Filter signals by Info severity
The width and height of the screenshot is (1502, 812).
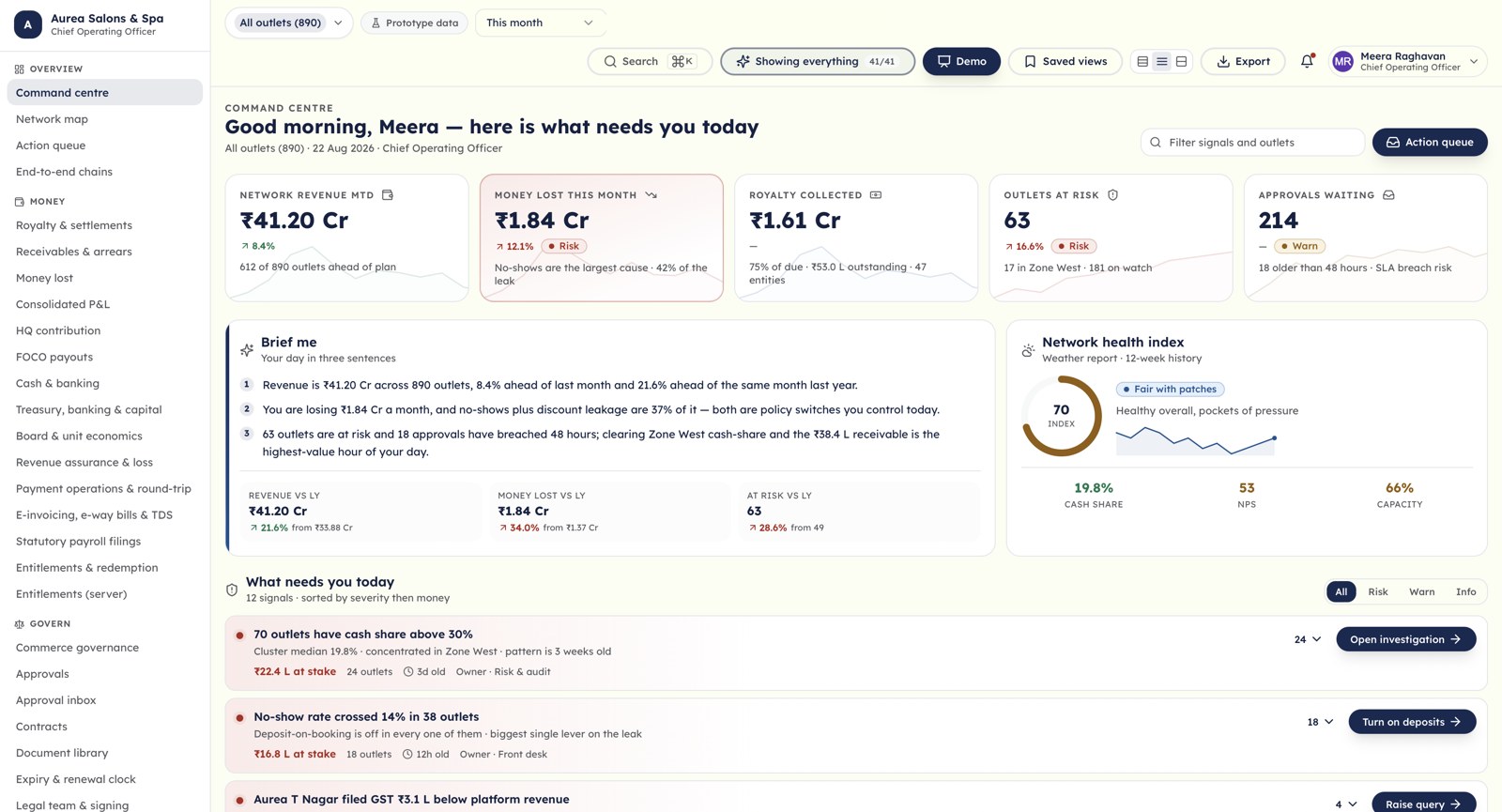tap(1465, 591)
